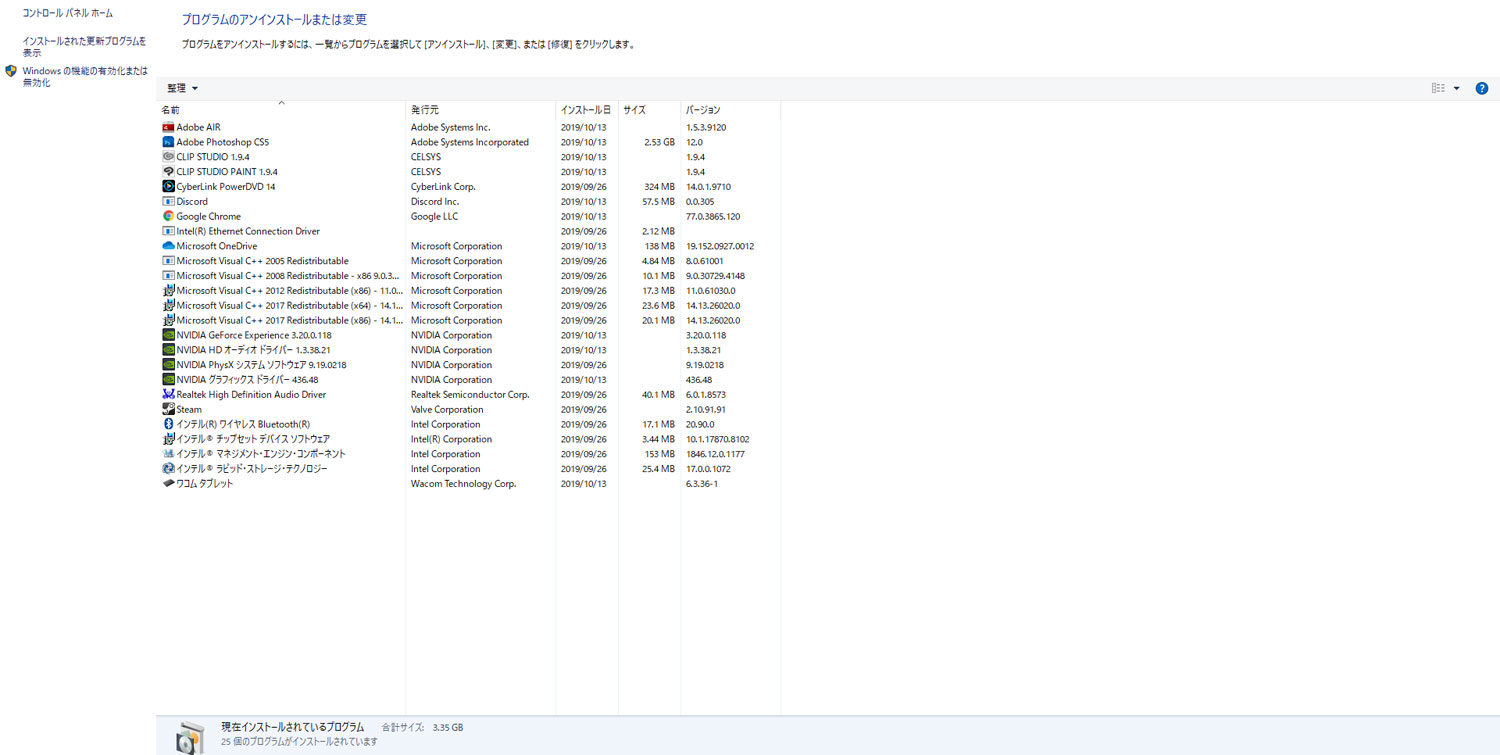Select the Realtek High Definition Audio icon
The height and width of the screenshot is (755, 1500).
[168, 394]
